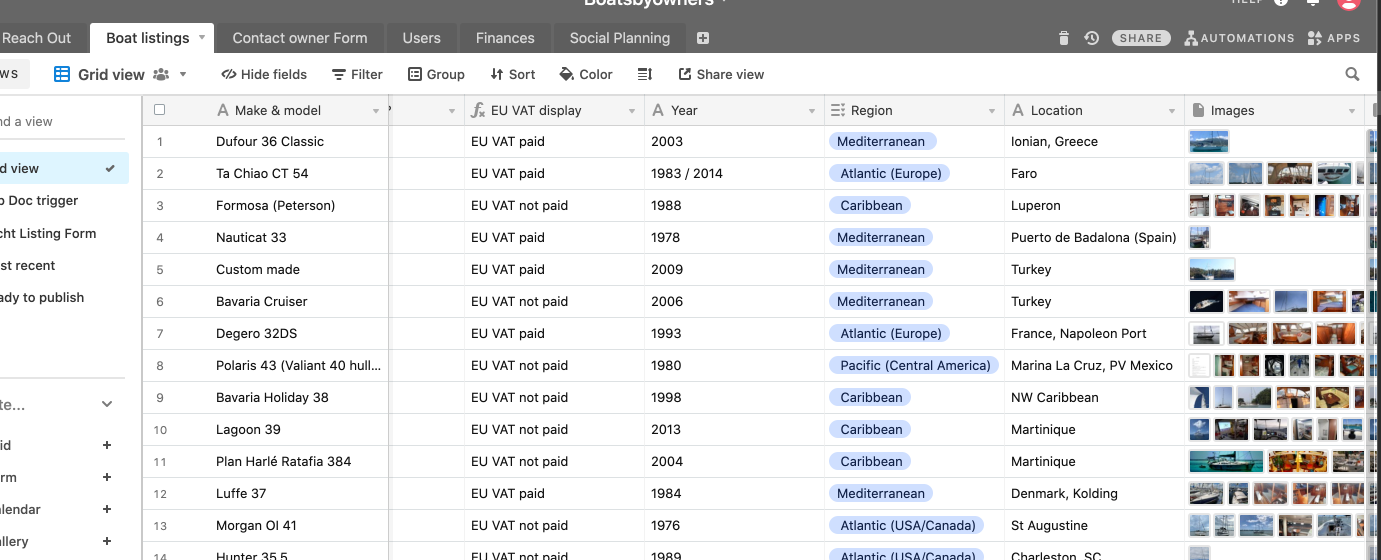Click Atlantic (Europe) tag in Faro row
Viewport: 1381px width, 560px height.
(891, 174)
